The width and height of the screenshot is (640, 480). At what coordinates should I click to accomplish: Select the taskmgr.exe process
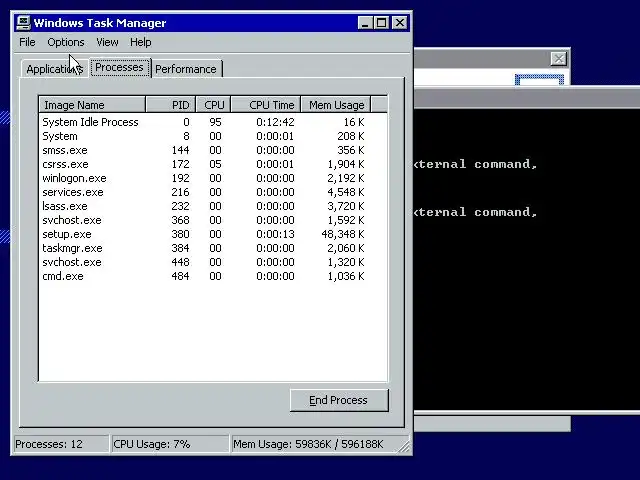pos(203,248)
